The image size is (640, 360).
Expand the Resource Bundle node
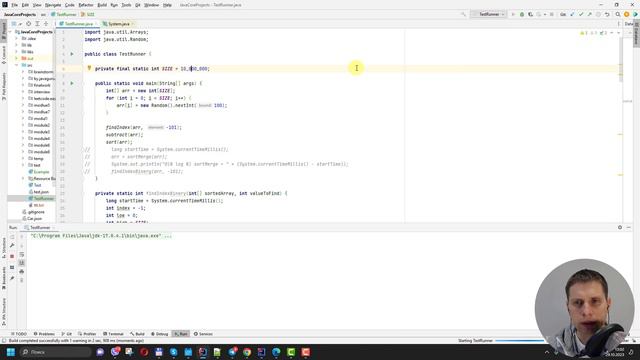pyautogui.click(x=23, y=178)
